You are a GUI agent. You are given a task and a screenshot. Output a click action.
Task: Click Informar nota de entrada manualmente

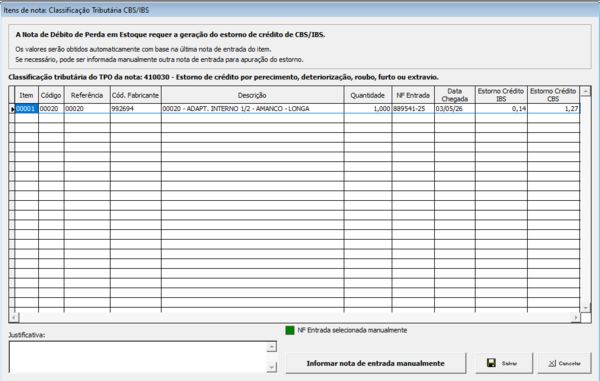pos(375,363)
